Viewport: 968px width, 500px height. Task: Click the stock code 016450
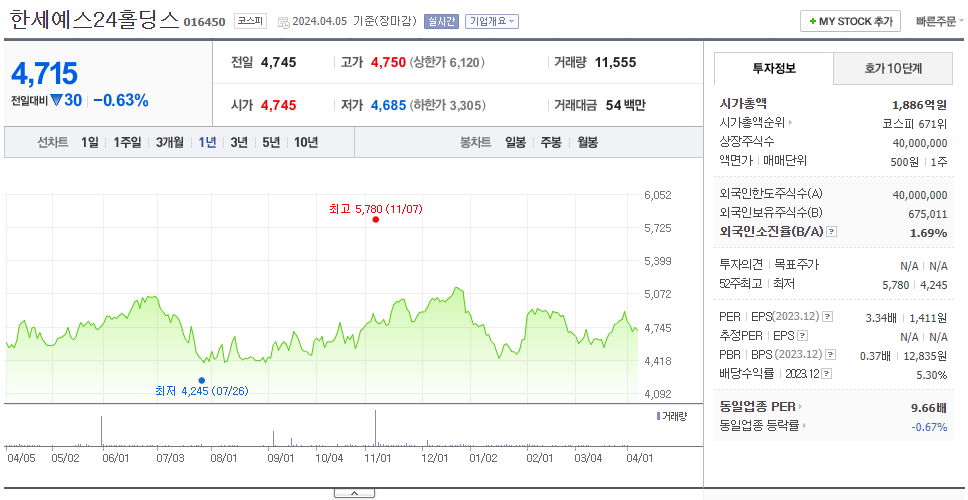coord(204,22)
